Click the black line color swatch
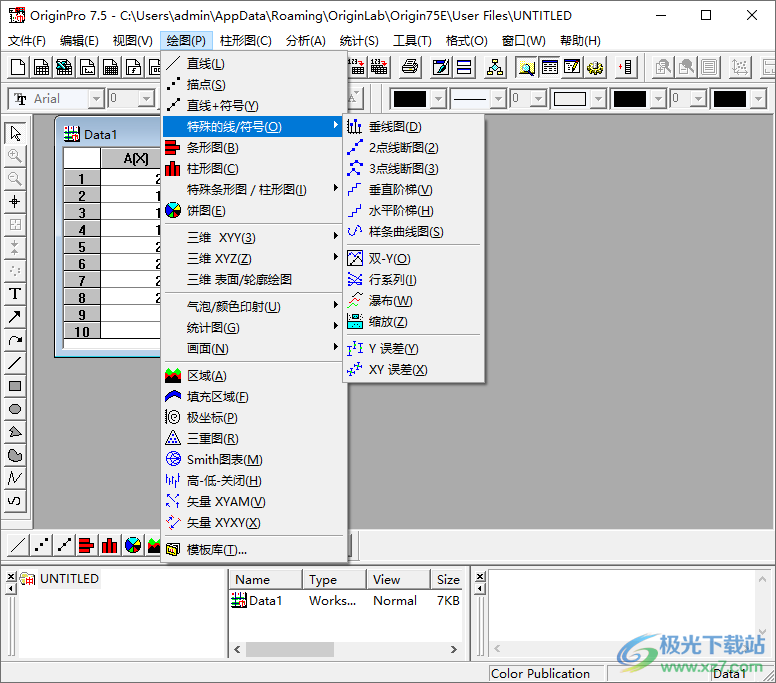776x683 pixels. pos(409,99)
